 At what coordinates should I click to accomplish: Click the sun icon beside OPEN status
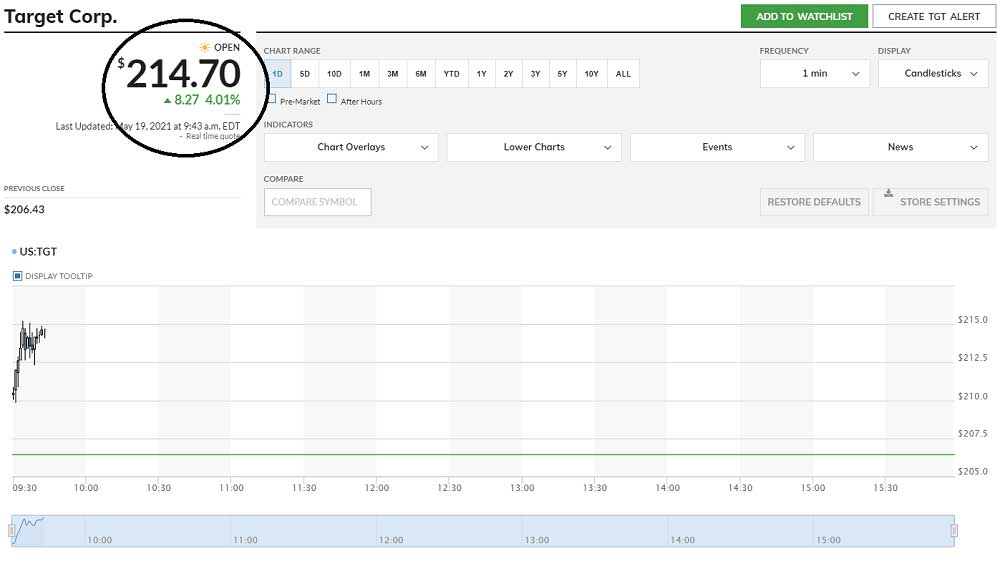(x=205, y=47)
